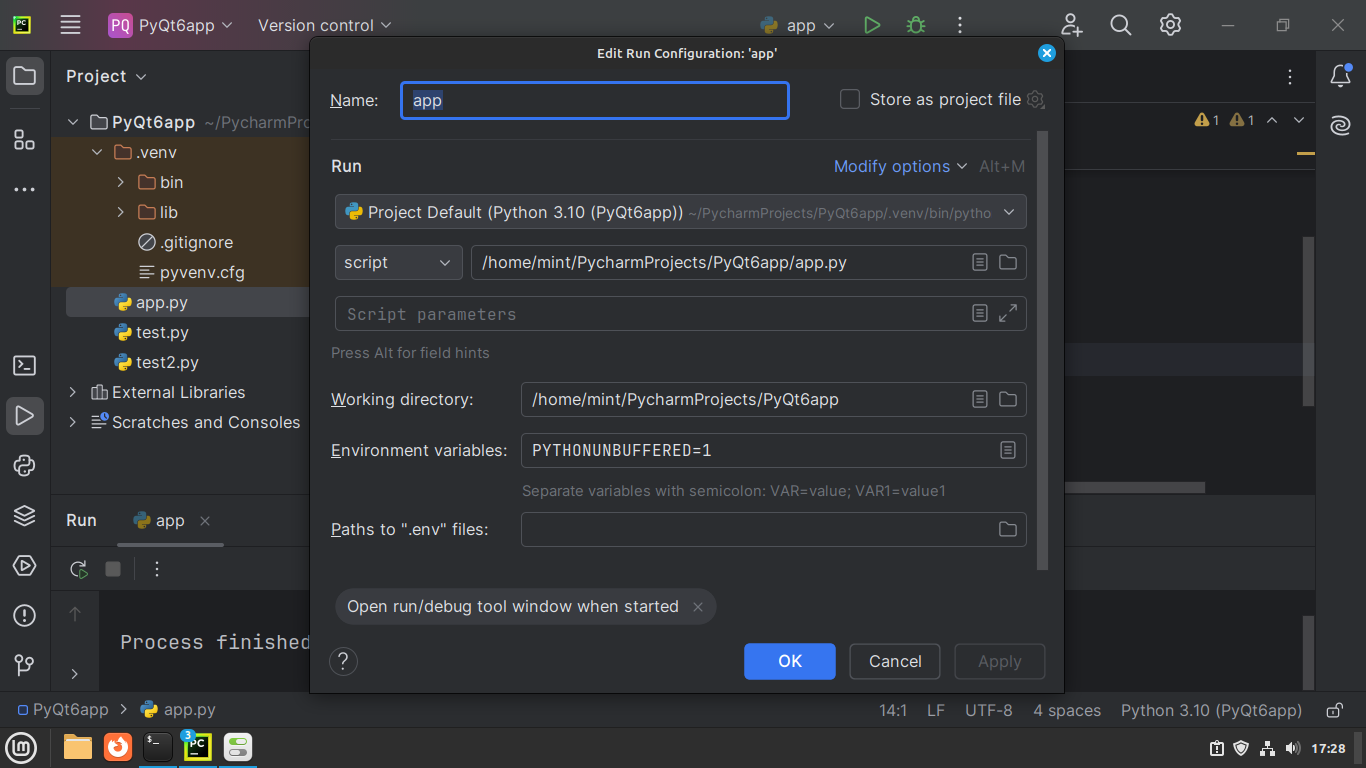The height and width of the screenshot is (768, 1366).
Task: Open Firefox from the taskbar
Action: (118, 747)
